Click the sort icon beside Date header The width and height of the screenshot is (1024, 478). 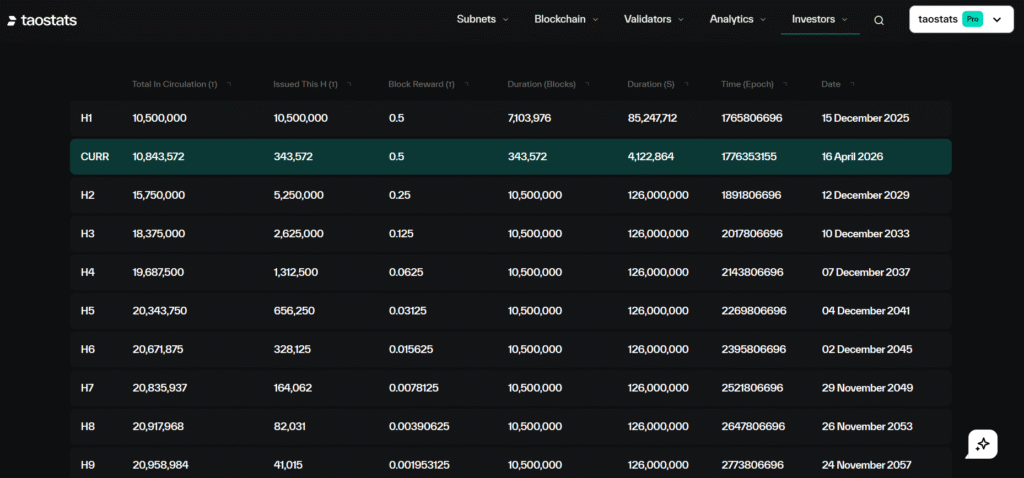(853, 84)
